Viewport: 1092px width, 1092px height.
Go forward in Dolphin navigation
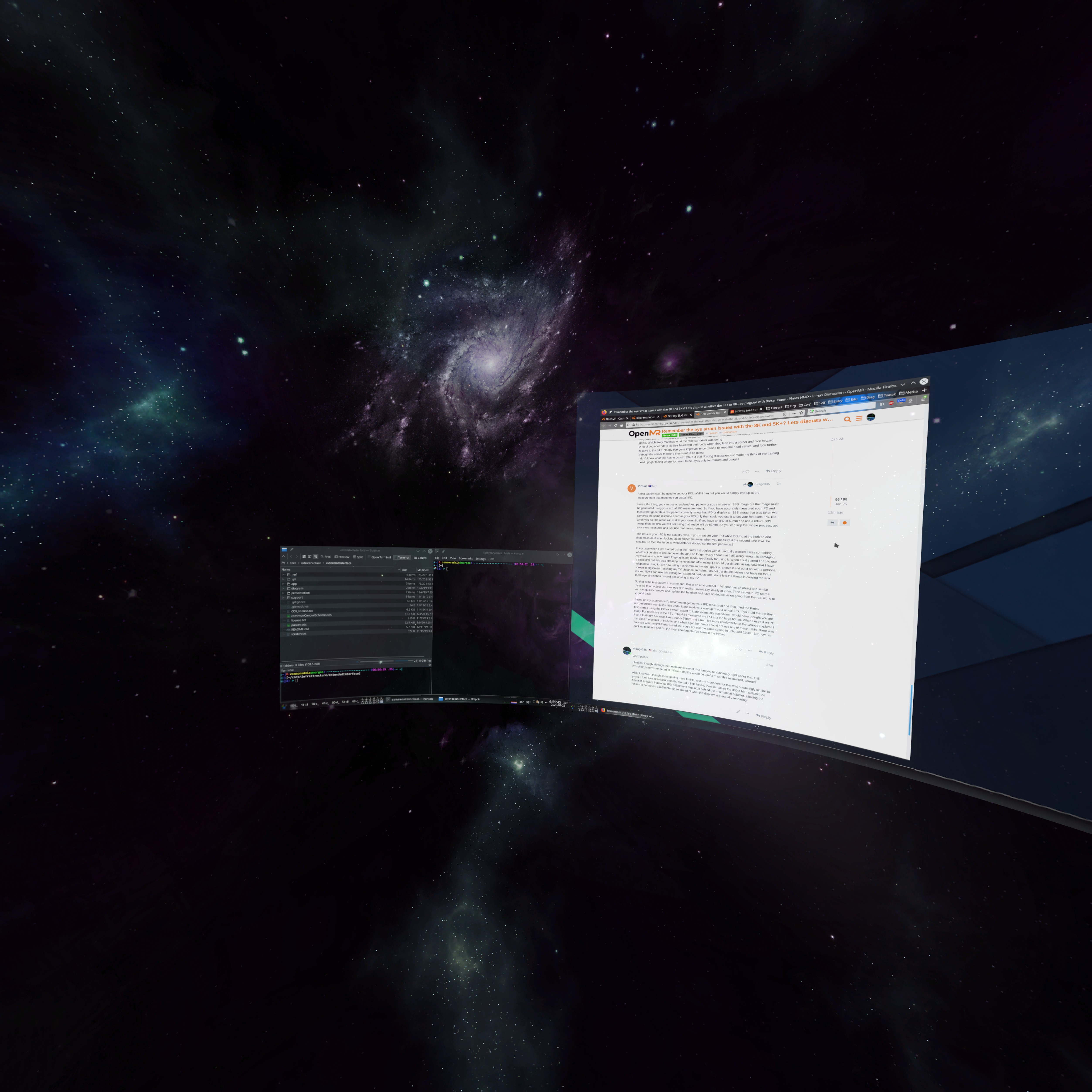pos(297,557)
